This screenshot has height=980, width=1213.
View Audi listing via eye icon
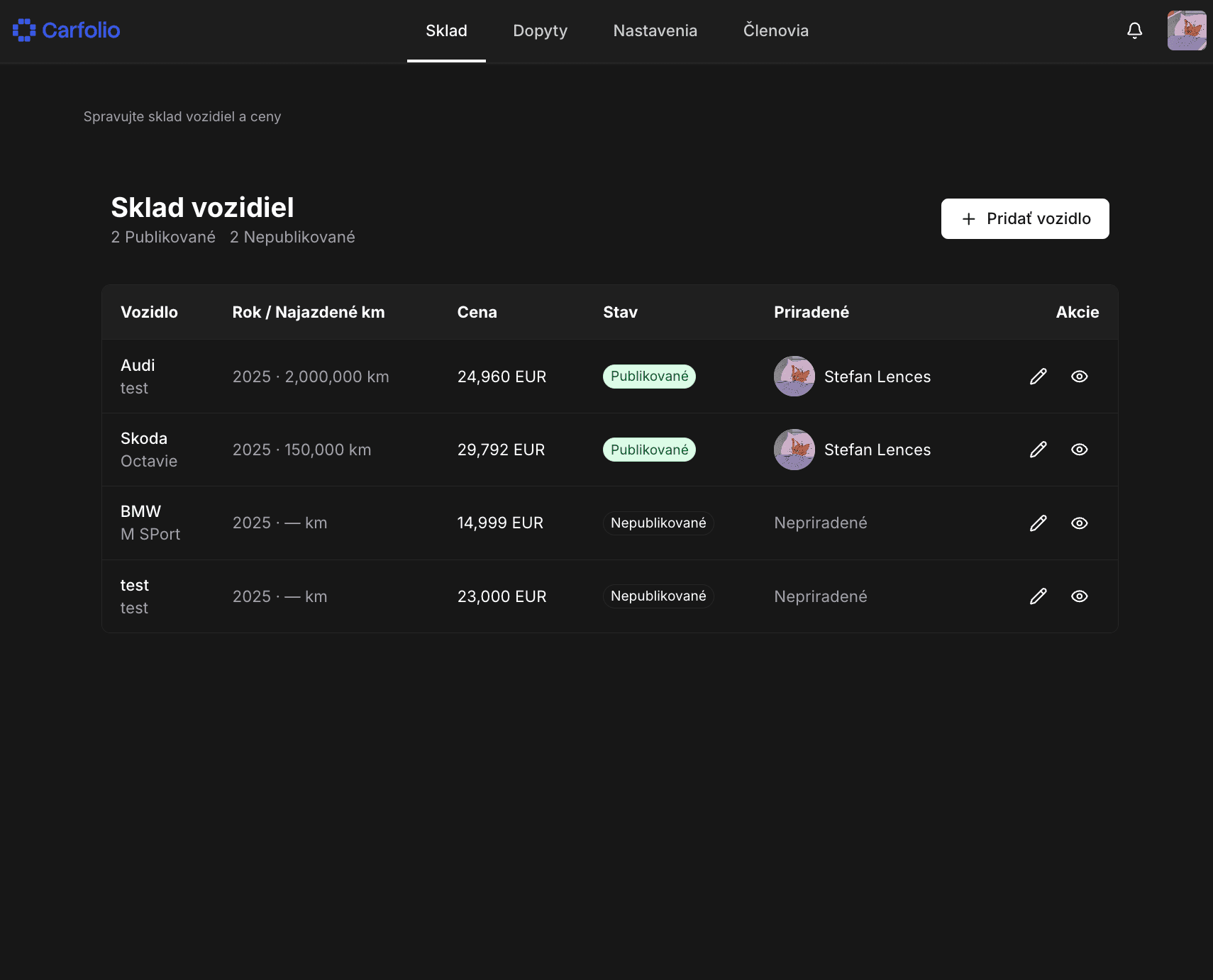(x=1079, y=377)
